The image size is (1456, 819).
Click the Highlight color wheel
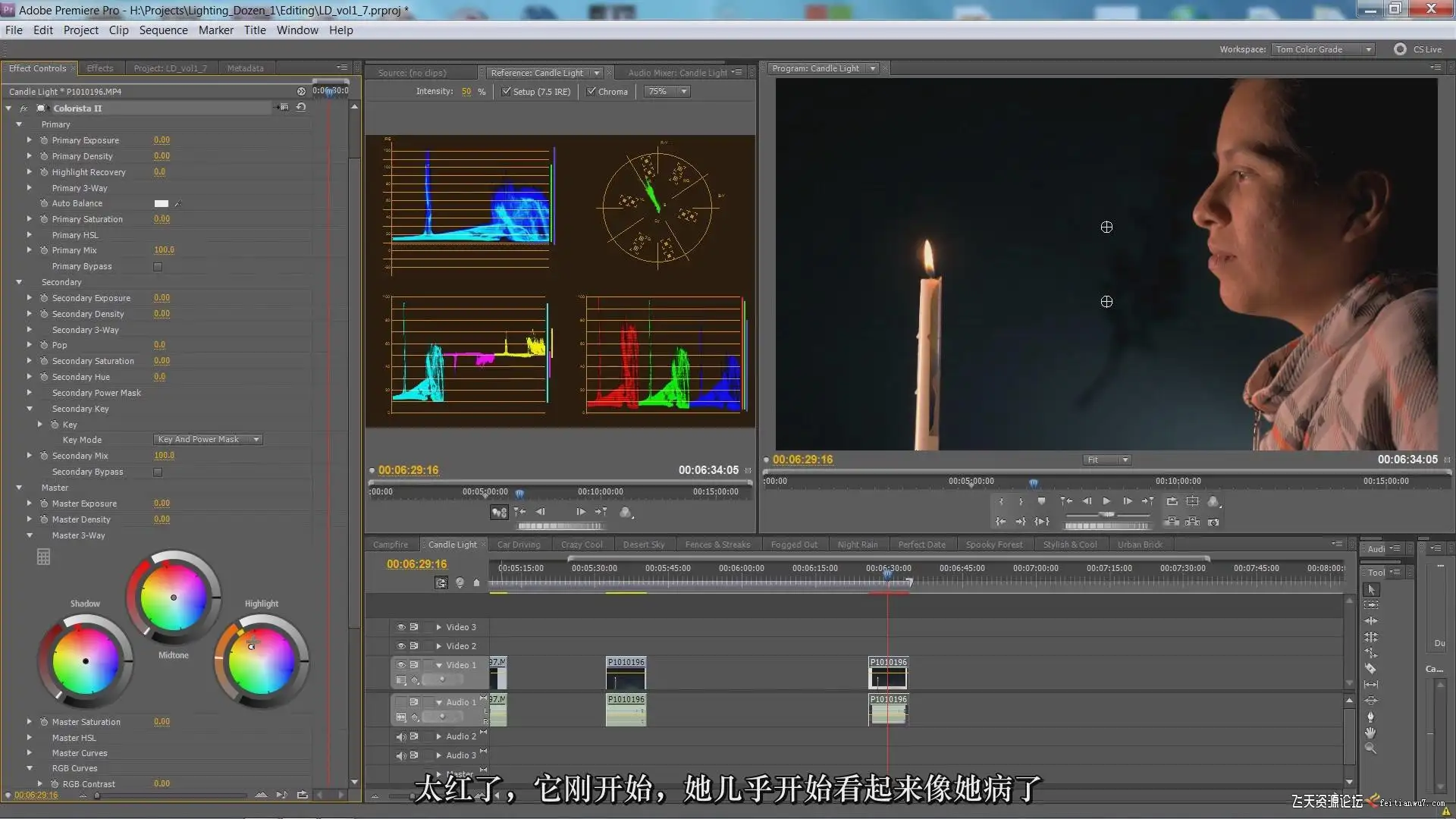262,661
